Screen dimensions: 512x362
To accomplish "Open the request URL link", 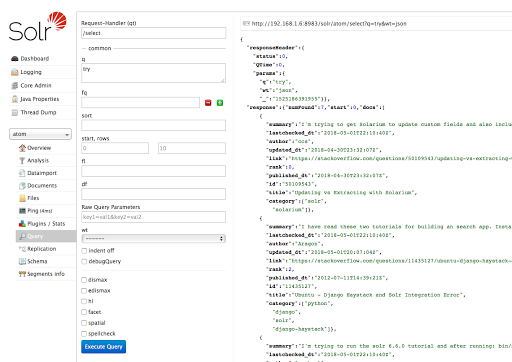I will (x=329, y=24).
